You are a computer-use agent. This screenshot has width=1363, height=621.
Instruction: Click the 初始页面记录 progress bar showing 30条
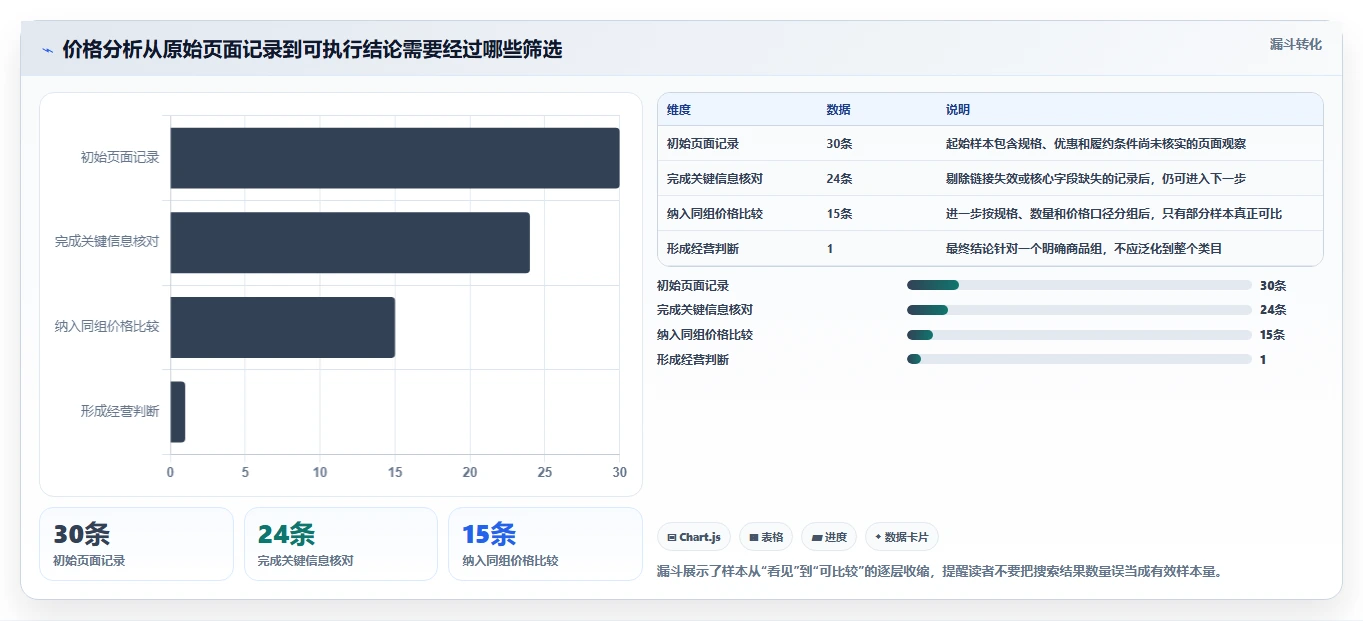(x=1079, y=285)
